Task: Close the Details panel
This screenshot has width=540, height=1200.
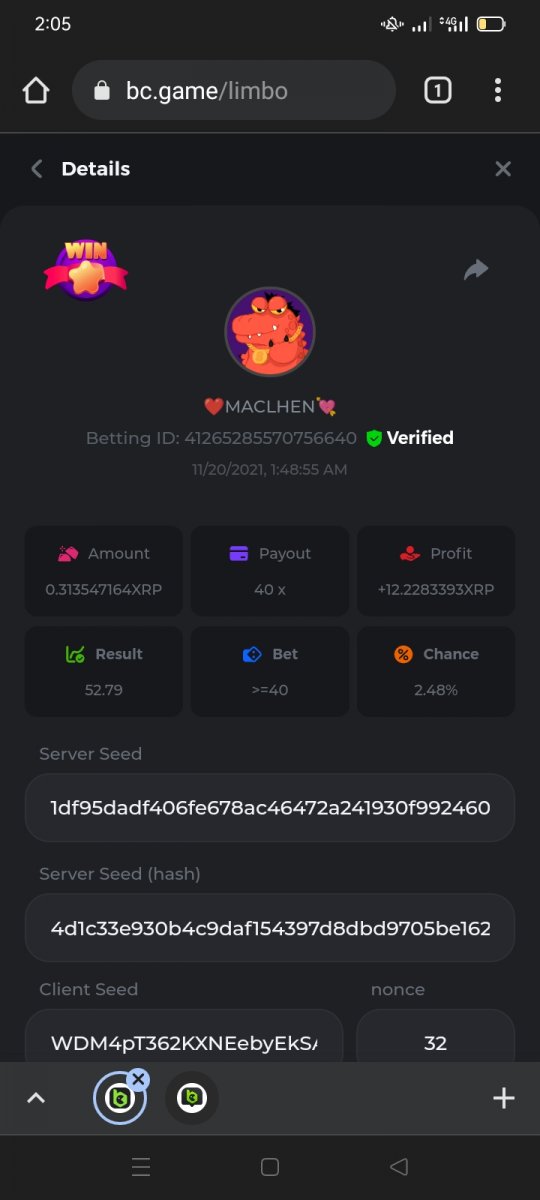Action: pos(503,169)
